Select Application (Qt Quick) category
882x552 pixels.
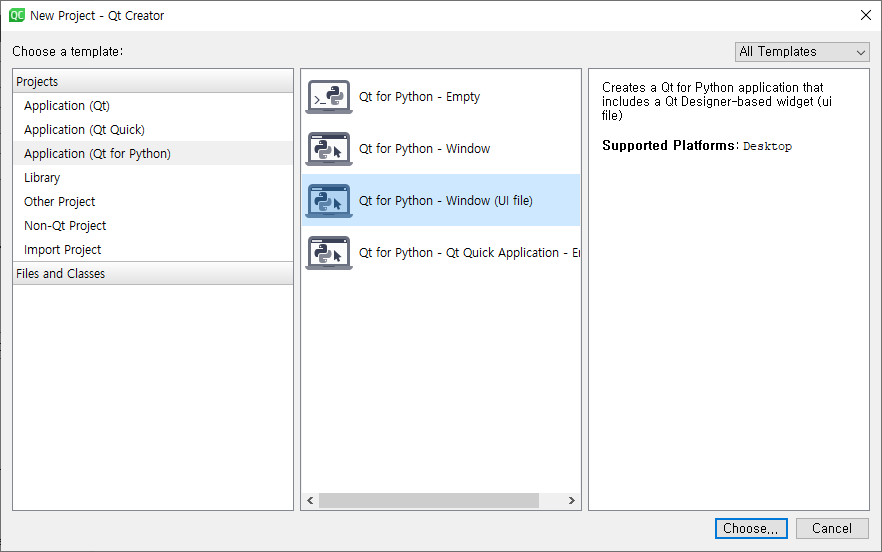(x=153, y=129)
